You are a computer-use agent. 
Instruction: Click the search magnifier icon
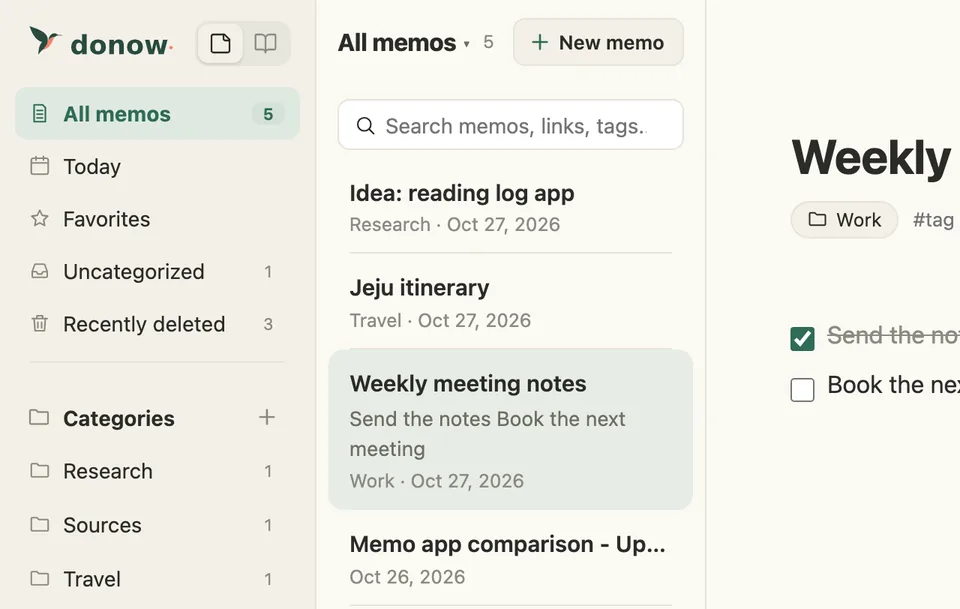tap(366, 126)
